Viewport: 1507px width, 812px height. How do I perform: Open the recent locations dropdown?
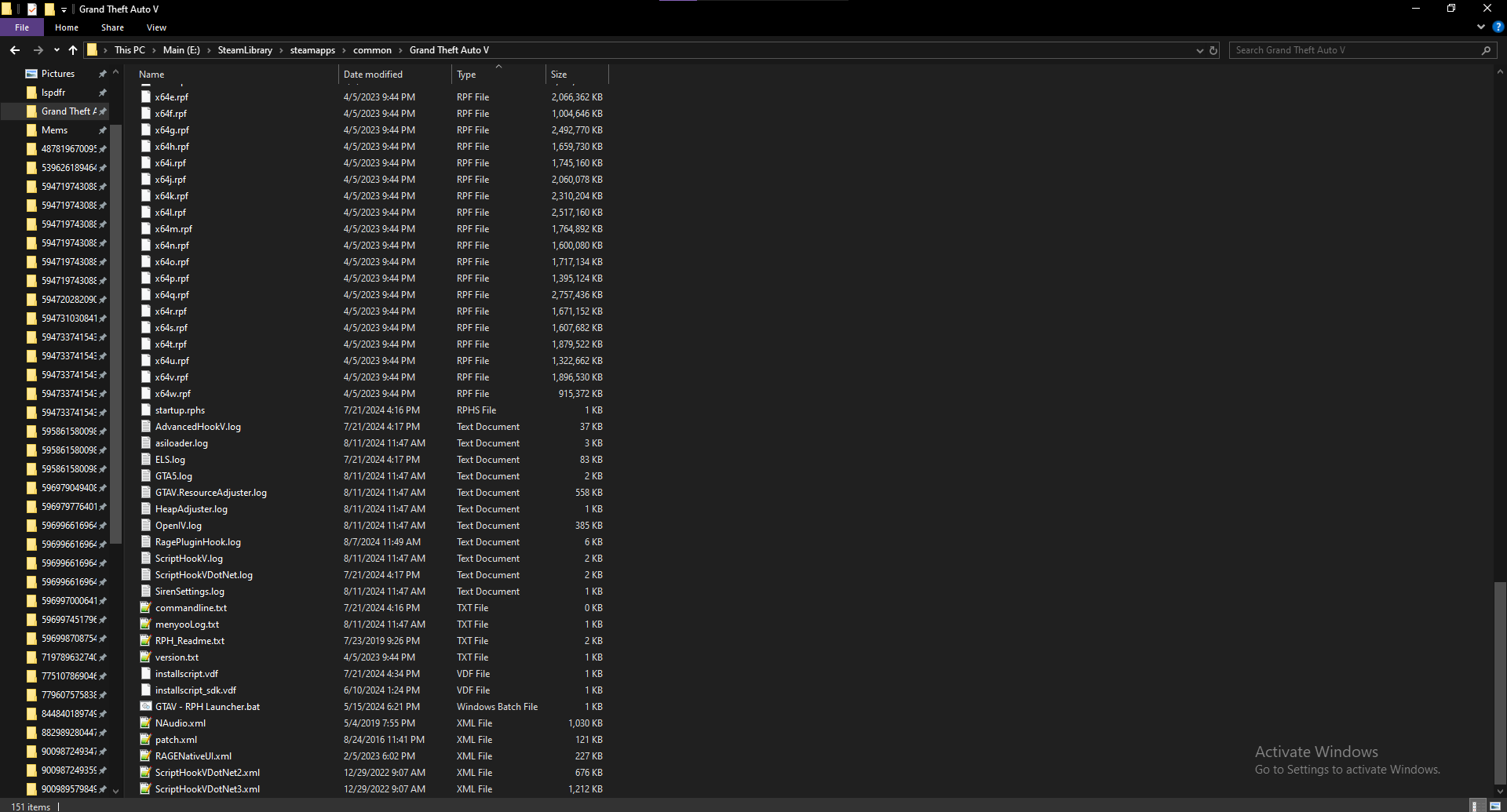[x=57, y=50]
